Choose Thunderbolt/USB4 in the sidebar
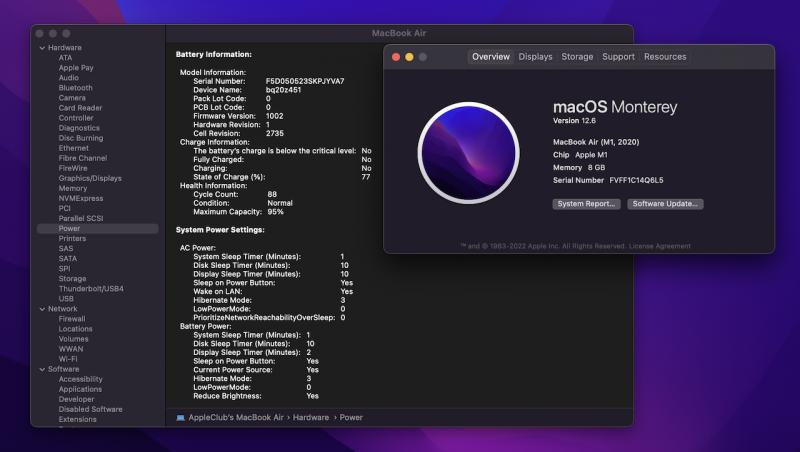The image size is (800, 452). click(91, 288)
